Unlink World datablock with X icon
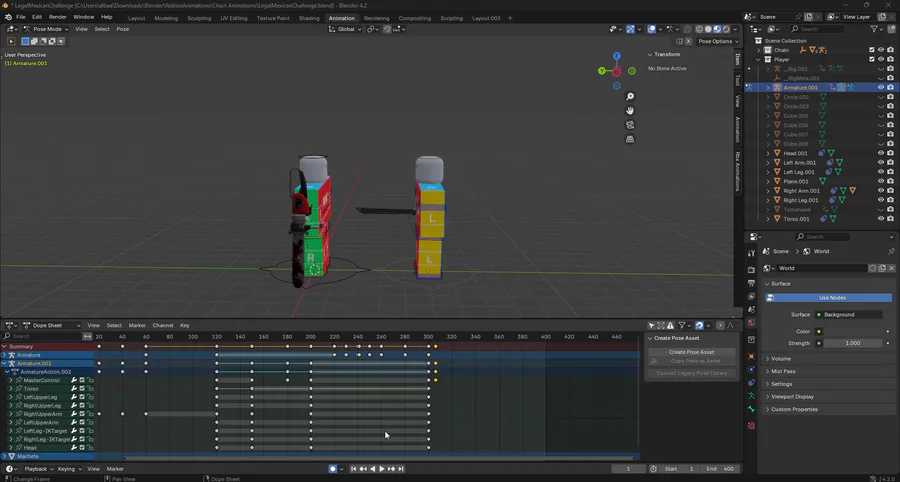 (x=891, y=268)
